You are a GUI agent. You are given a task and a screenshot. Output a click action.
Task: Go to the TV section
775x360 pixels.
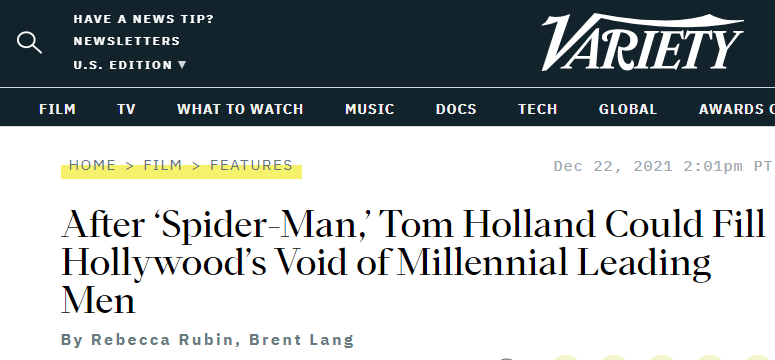(127, 109)
